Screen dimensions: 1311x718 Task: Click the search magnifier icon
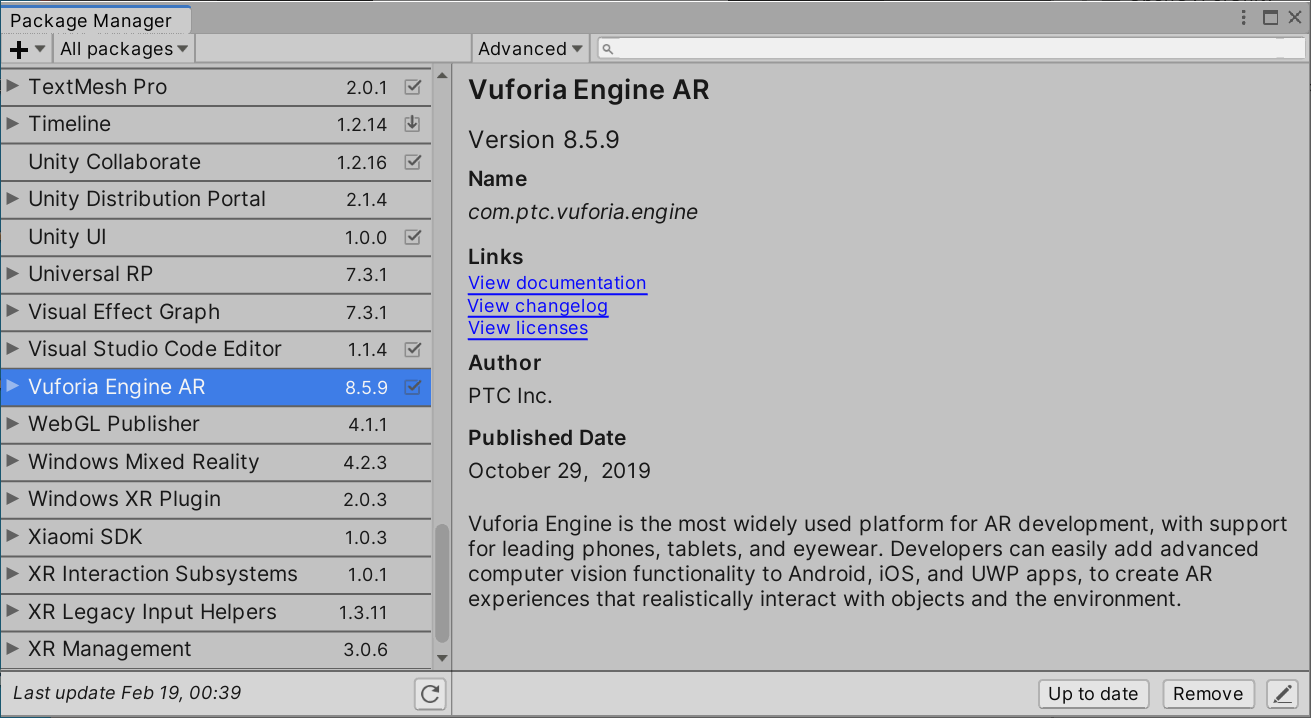point(608,49)
